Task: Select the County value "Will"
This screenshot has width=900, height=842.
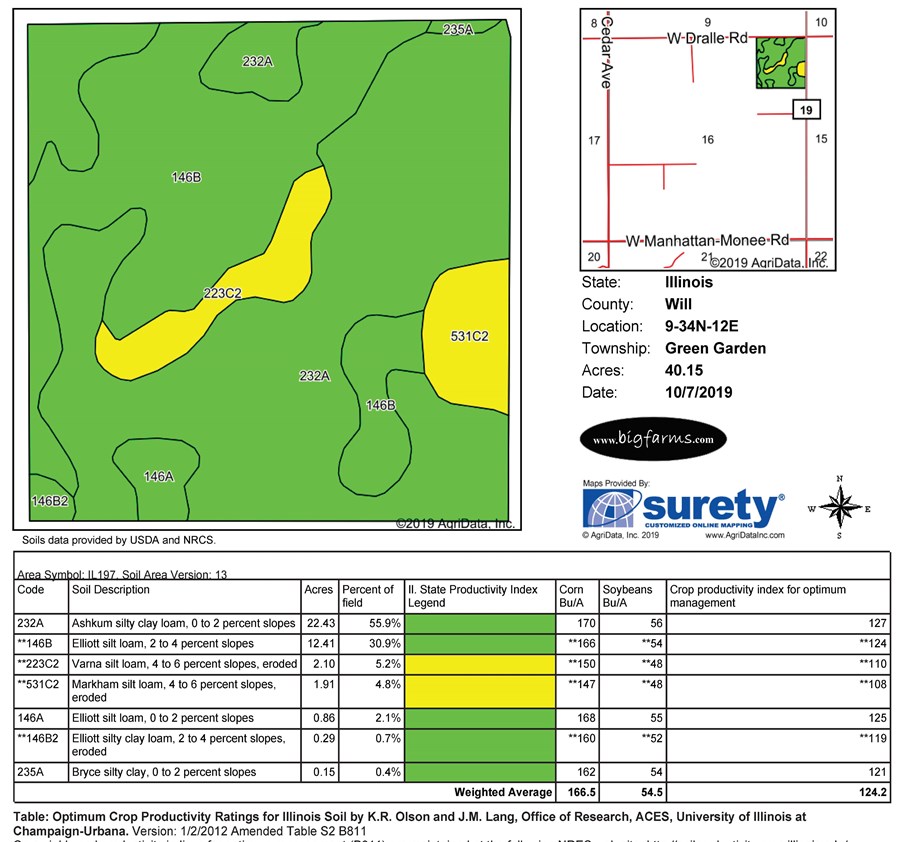Action: coord(678,304)
